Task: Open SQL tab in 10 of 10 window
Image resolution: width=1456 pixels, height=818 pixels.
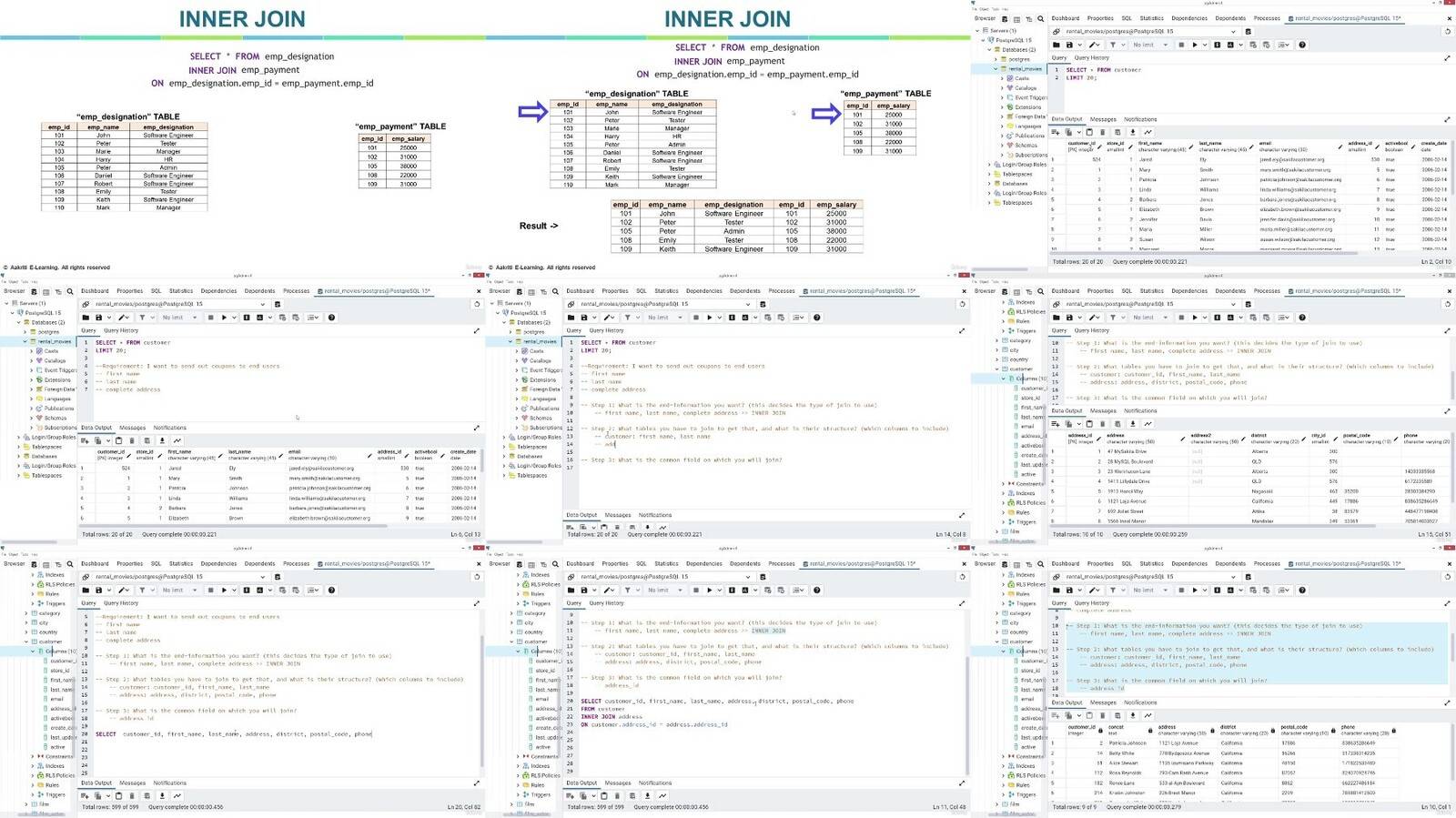Action: (1127, 291)
